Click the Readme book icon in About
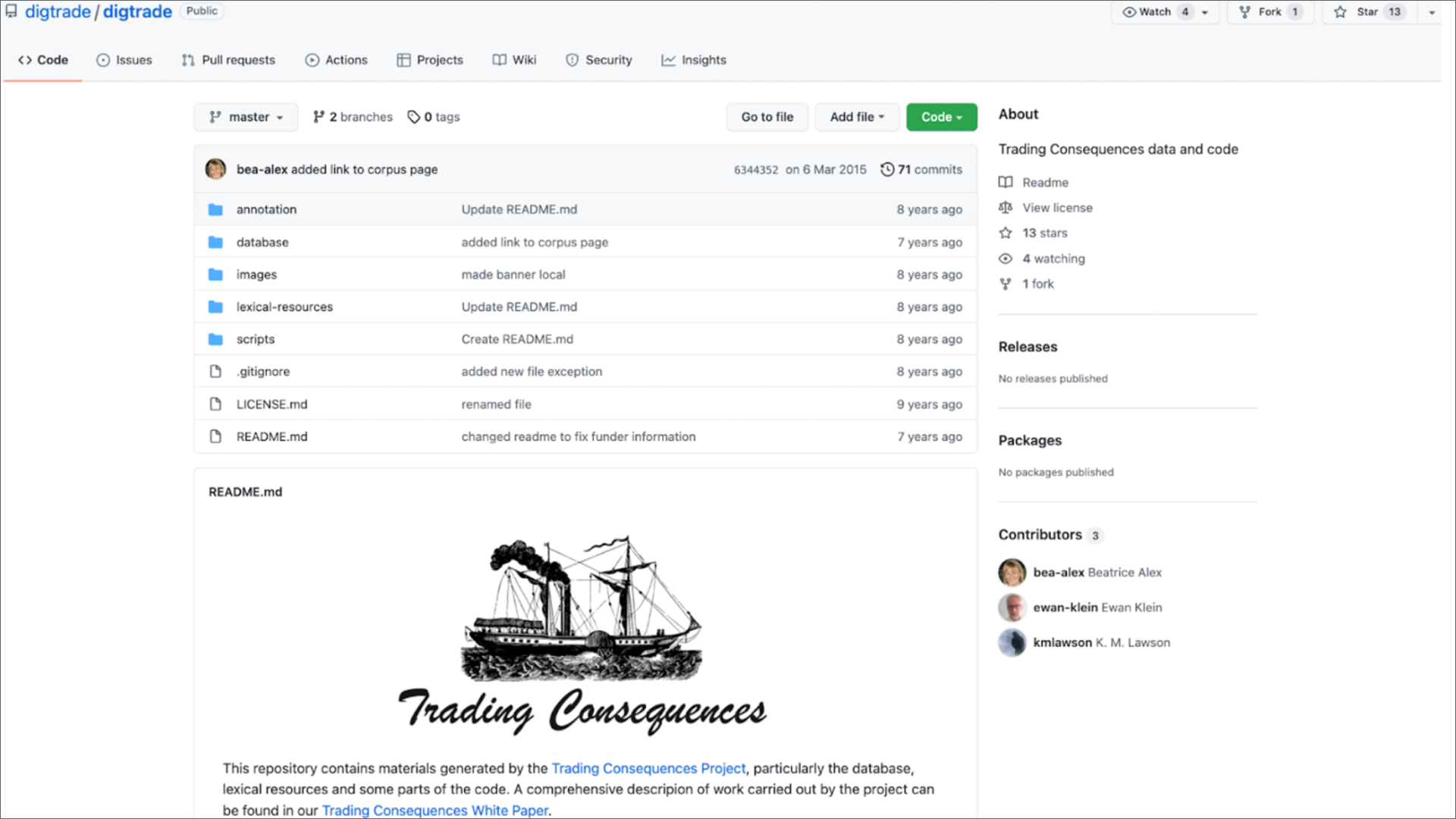Image resolution: width=1456 pixels, height=819 pixels. click(1006, 182)
